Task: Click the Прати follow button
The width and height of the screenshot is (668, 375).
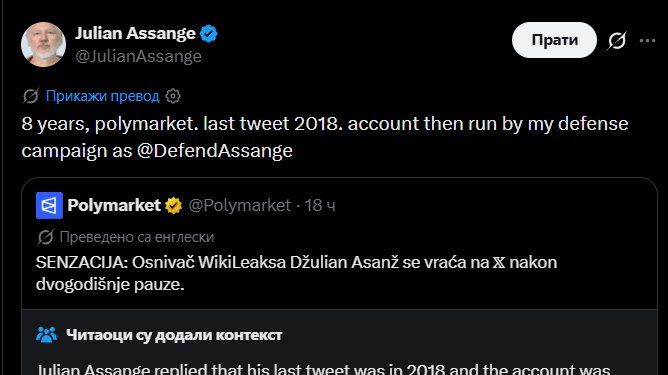Action: 554,40
